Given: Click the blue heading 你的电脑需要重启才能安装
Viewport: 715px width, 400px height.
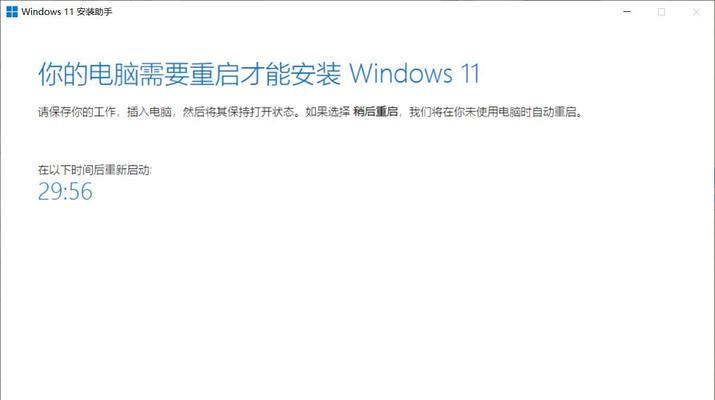Looking at the screenshot, I should (x=189, y=74).
